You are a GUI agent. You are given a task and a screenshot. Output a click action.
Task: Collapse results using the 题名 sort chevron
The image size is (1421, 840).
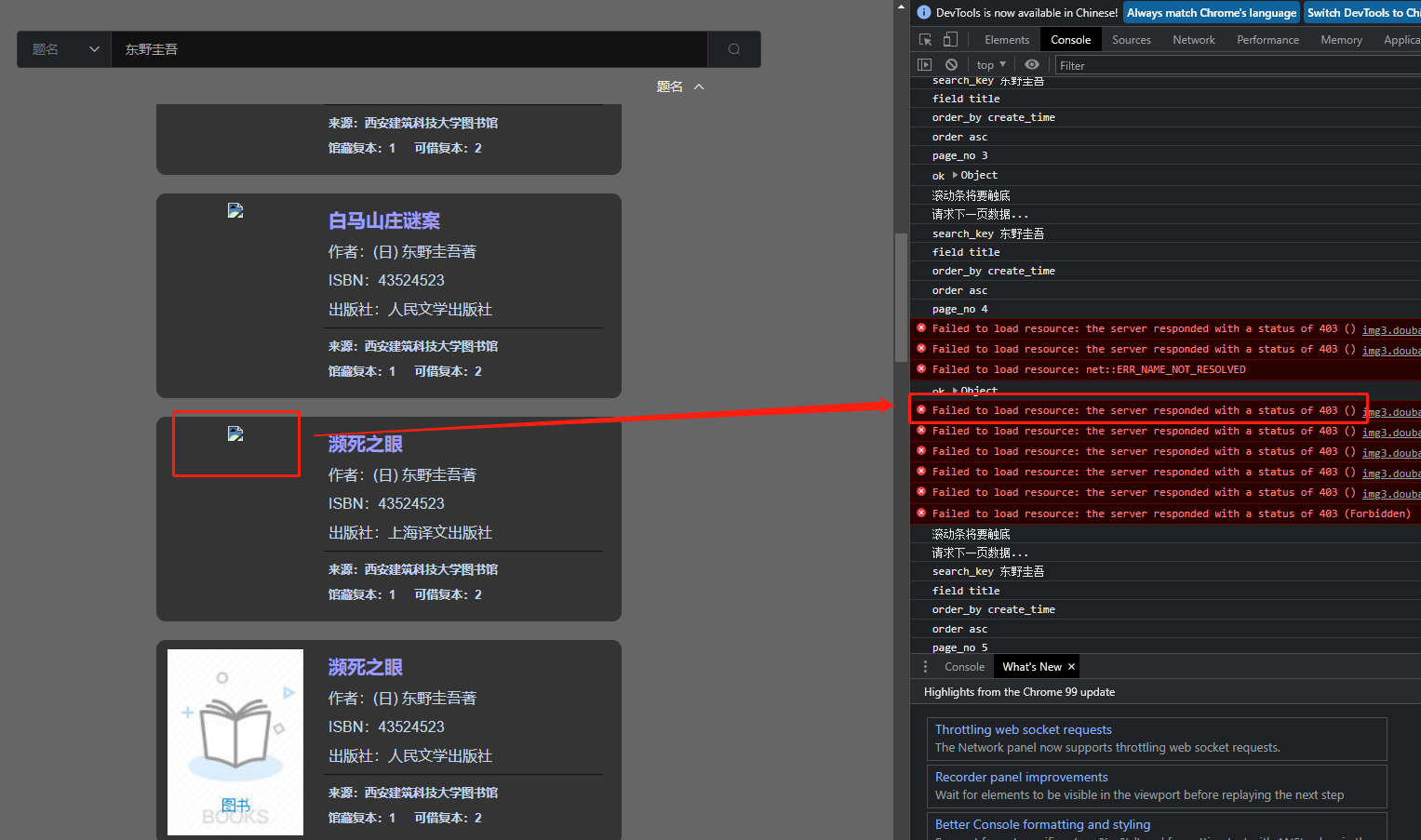699,86
